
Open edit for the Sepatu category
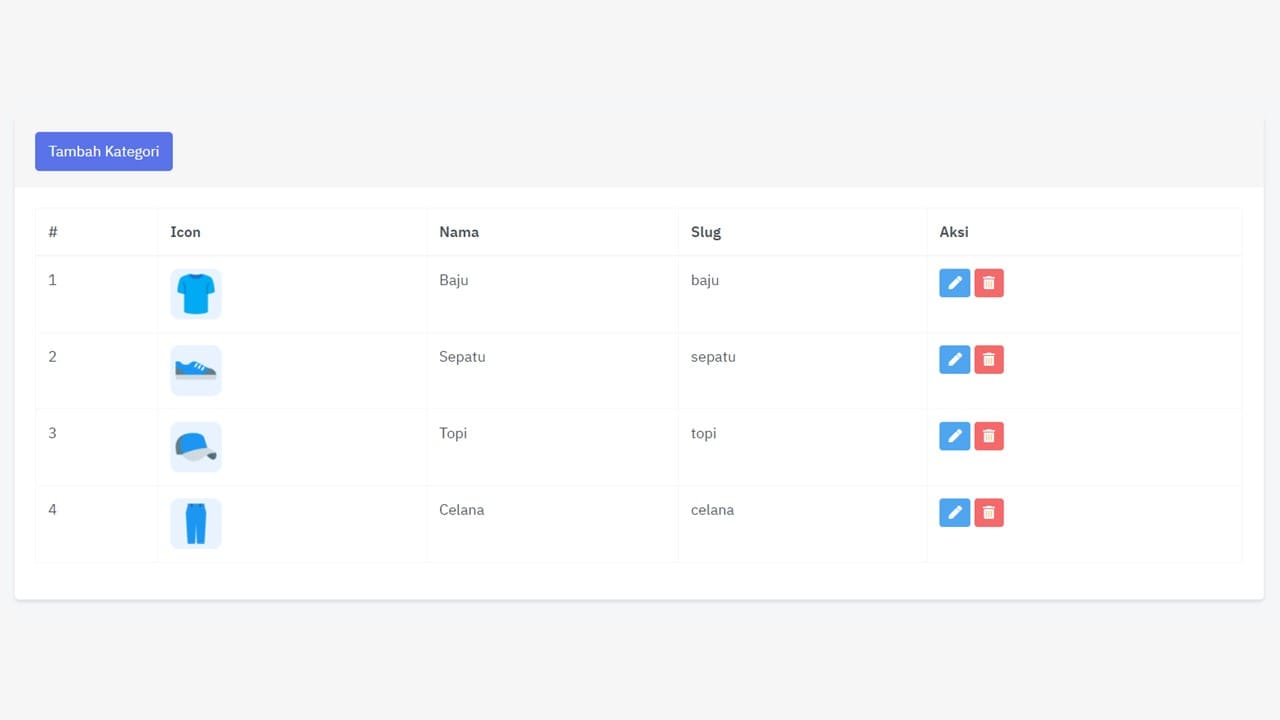pos(954,360)
